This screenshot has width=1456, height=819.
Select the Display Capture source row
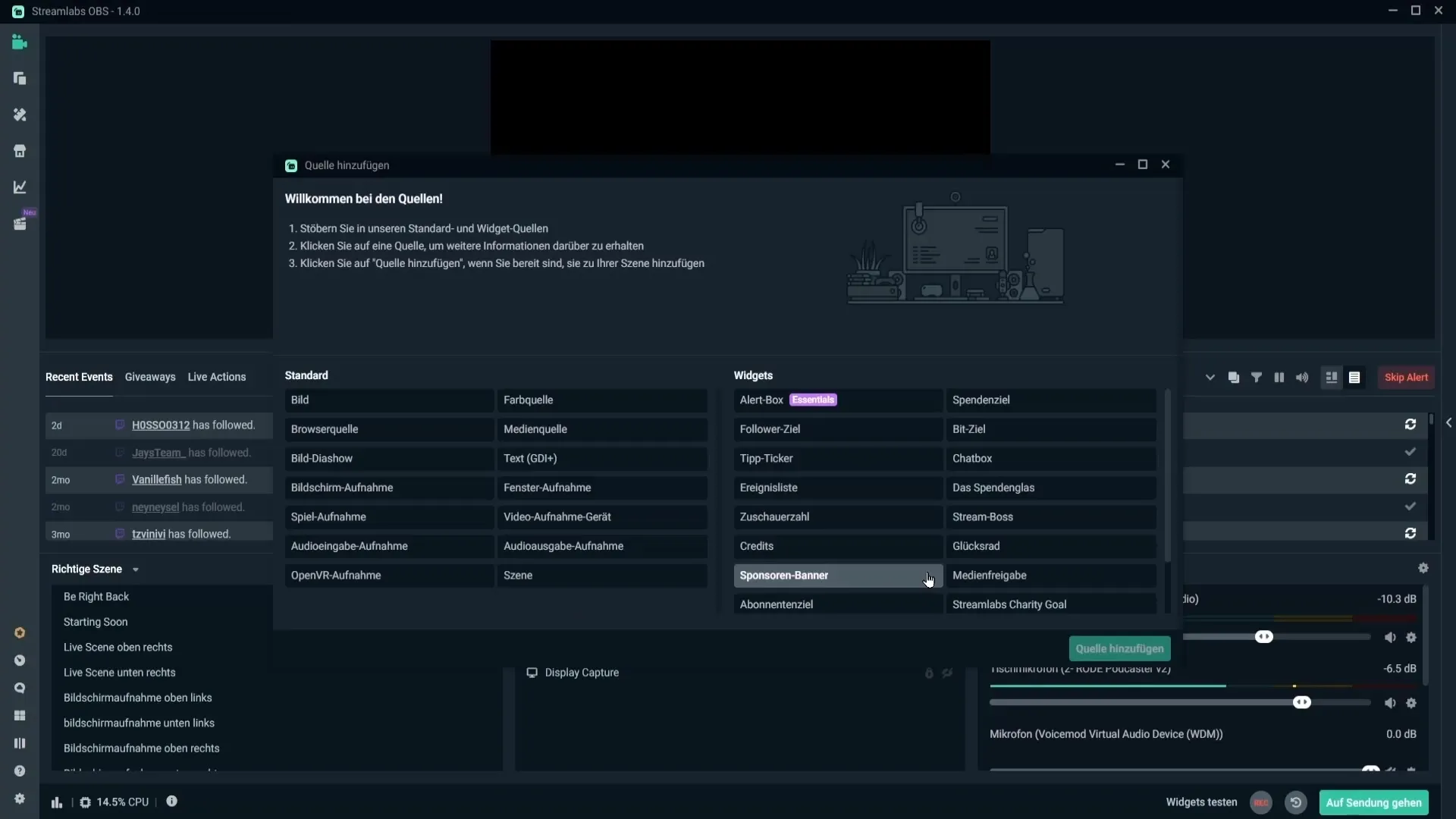[x=739, y=673]
